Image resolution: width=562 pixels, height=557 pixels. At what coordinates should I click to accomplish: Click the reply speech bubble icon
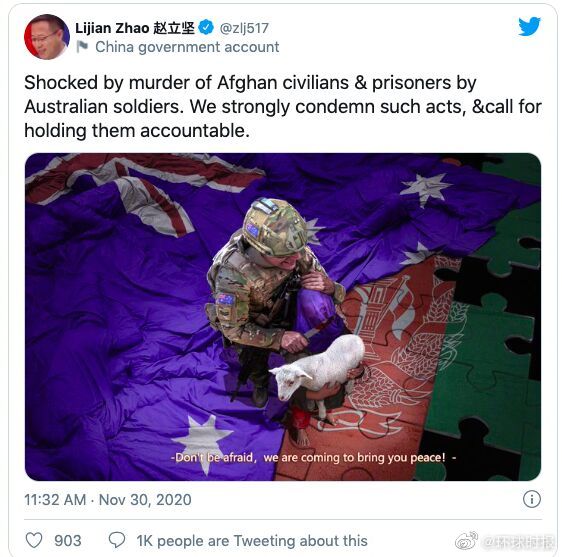click(117, 540)
